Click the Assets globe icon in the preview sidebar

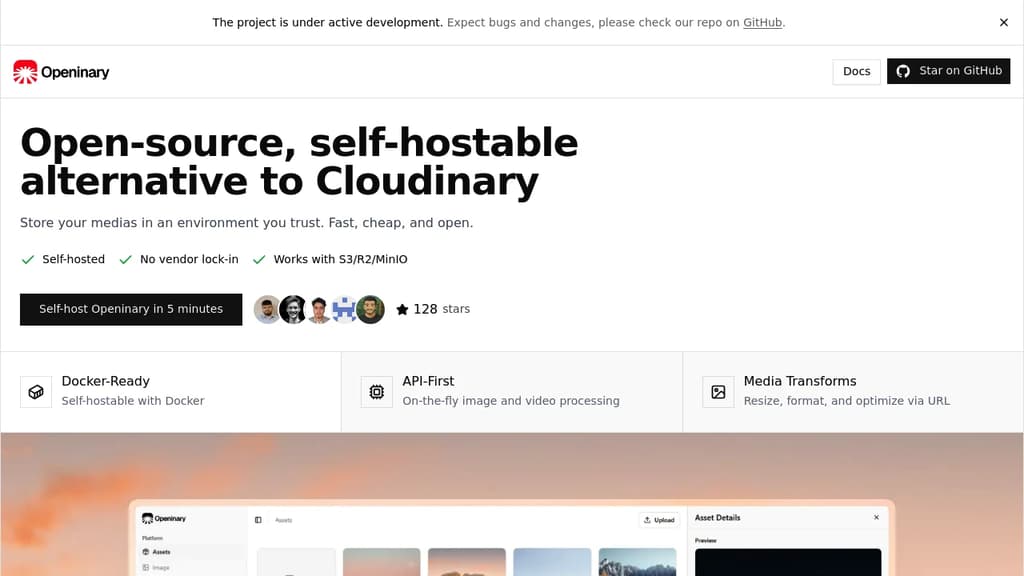[x=146, y=551]
